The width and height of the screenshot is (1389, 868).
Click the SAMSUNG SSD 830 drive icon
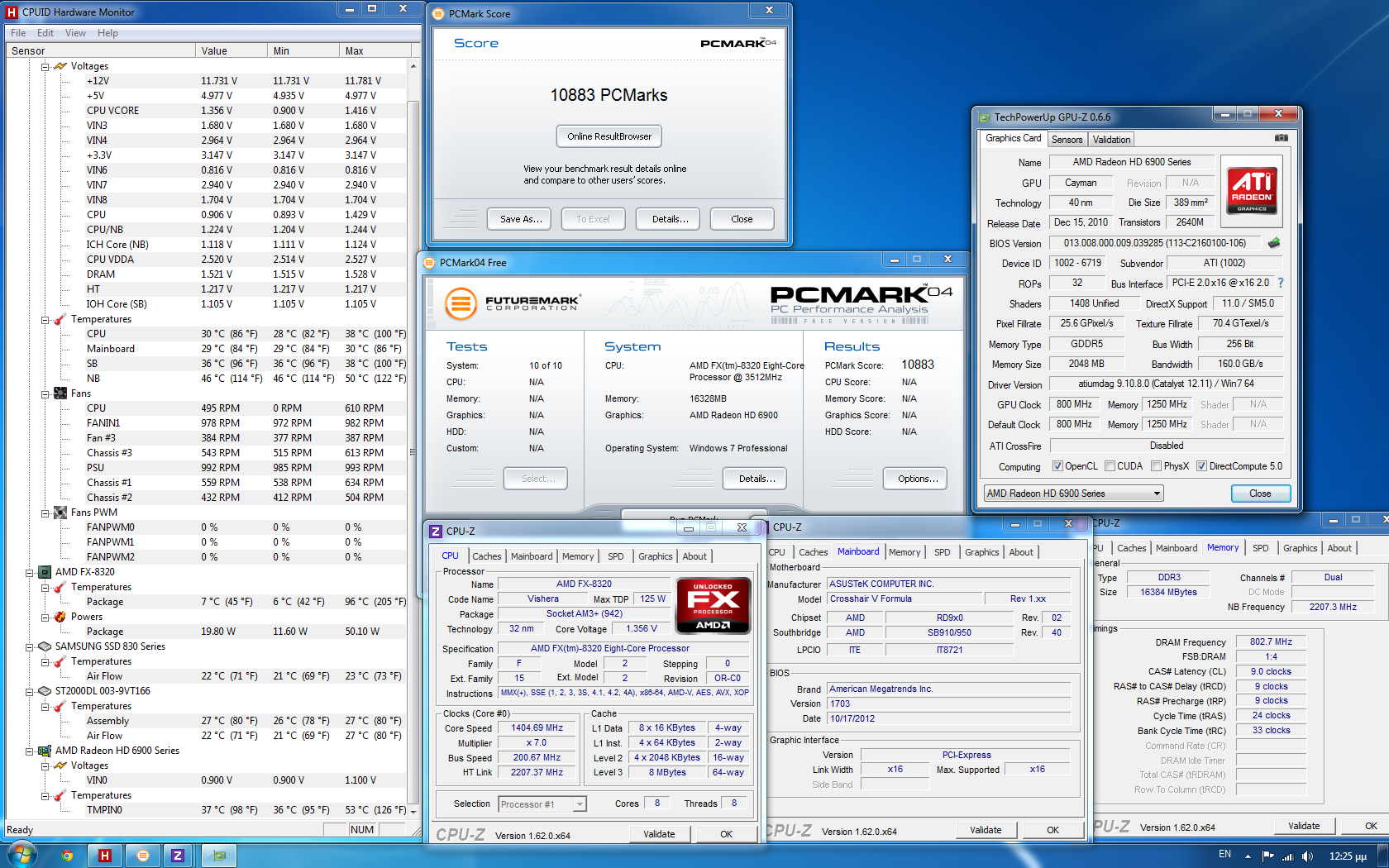click(x=45, y=646)
